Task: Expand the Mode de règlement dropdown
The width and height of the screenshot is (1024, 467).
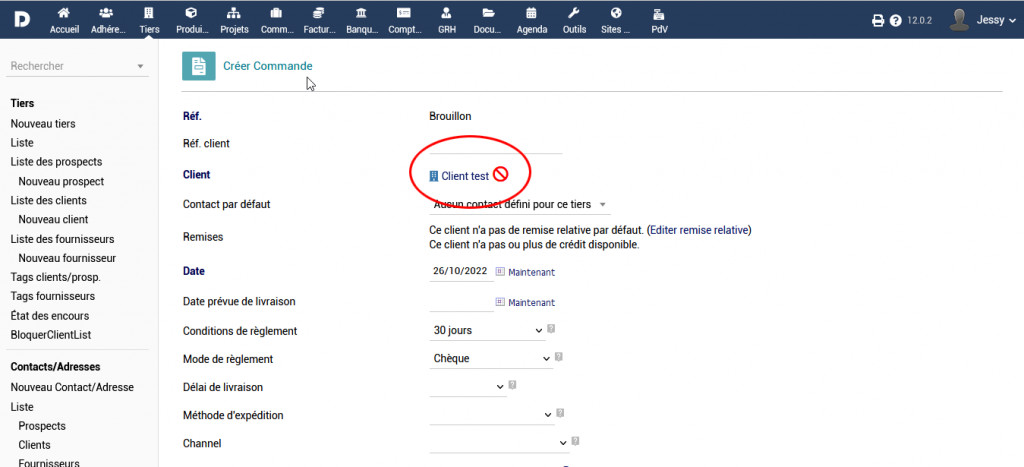Action: [491, 358]
